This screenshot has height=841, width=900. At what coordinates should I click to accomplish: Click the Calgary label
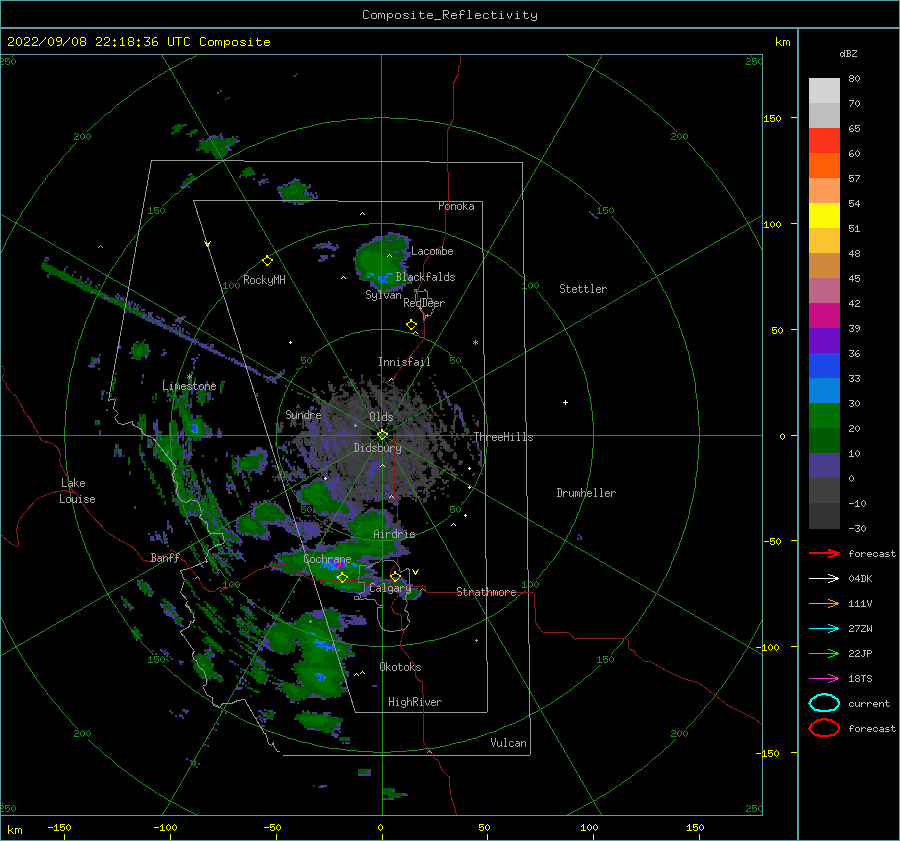390,588
